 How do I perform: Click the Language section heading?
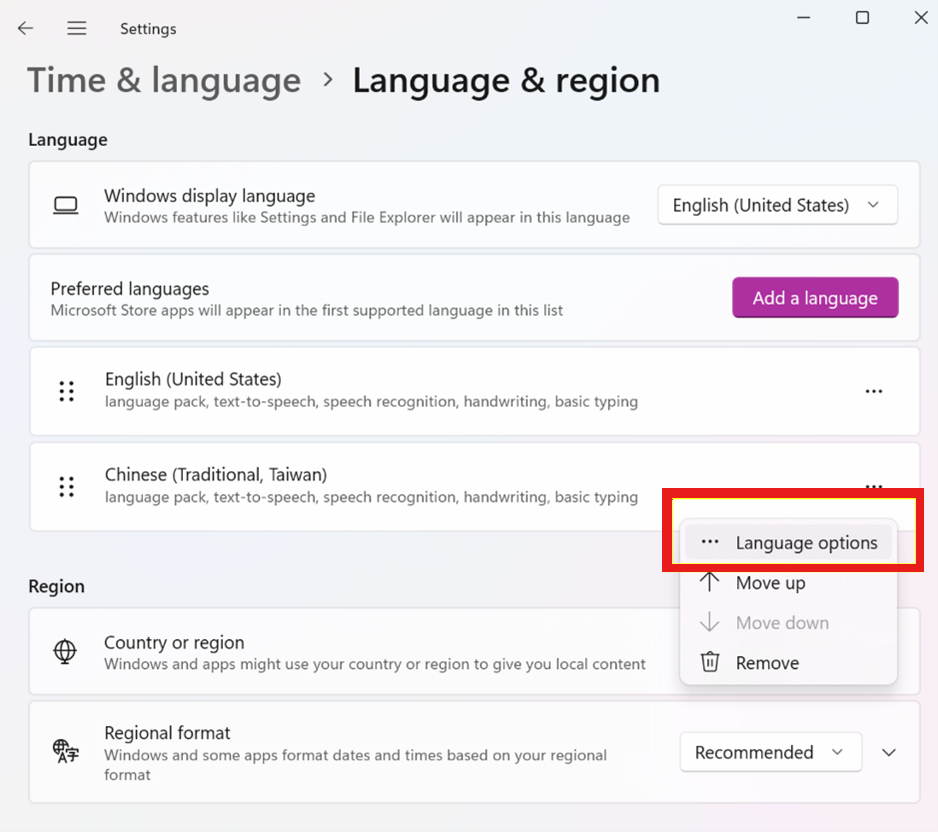[x=68, y=139]
